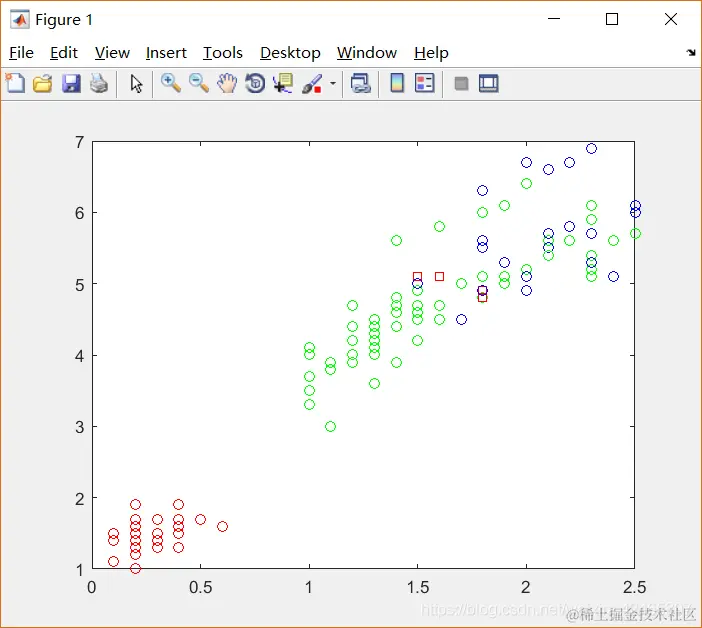Screen dimensions: 702x628
Task: Click the dock figure arrow icon
Action: click(x=691, y=52)
